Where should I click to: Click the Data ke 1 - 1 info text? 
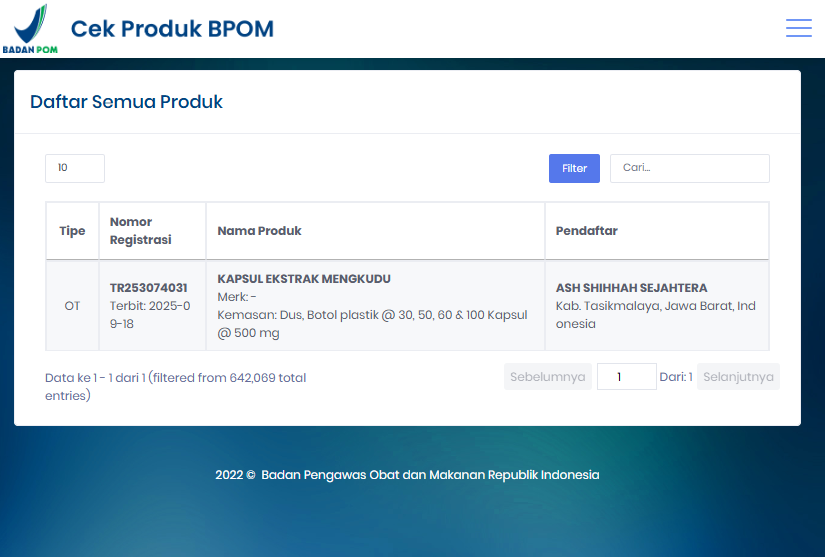click(x=176, y=387)
